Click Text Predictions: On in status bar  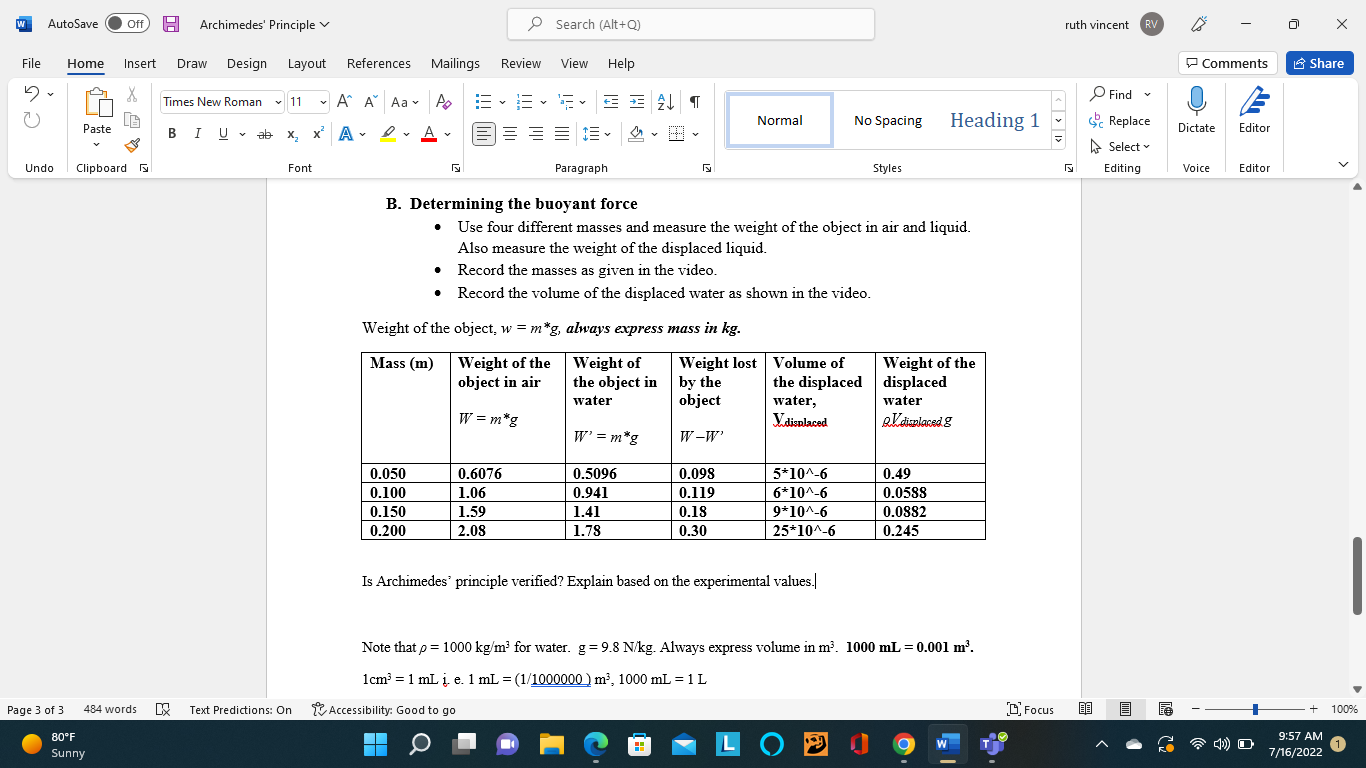coord(241,709)
